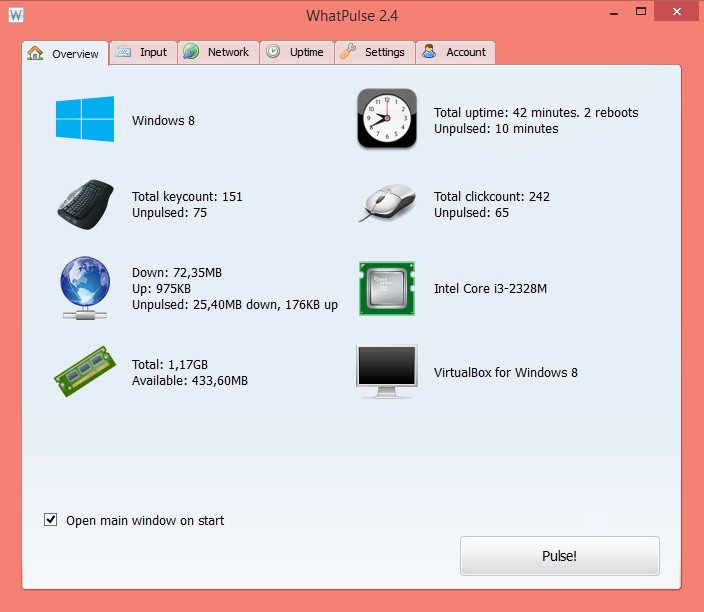This screenshot has width=704, height=612.
Task: Click 'Available: 433,60MB' text
Action: 190,380
